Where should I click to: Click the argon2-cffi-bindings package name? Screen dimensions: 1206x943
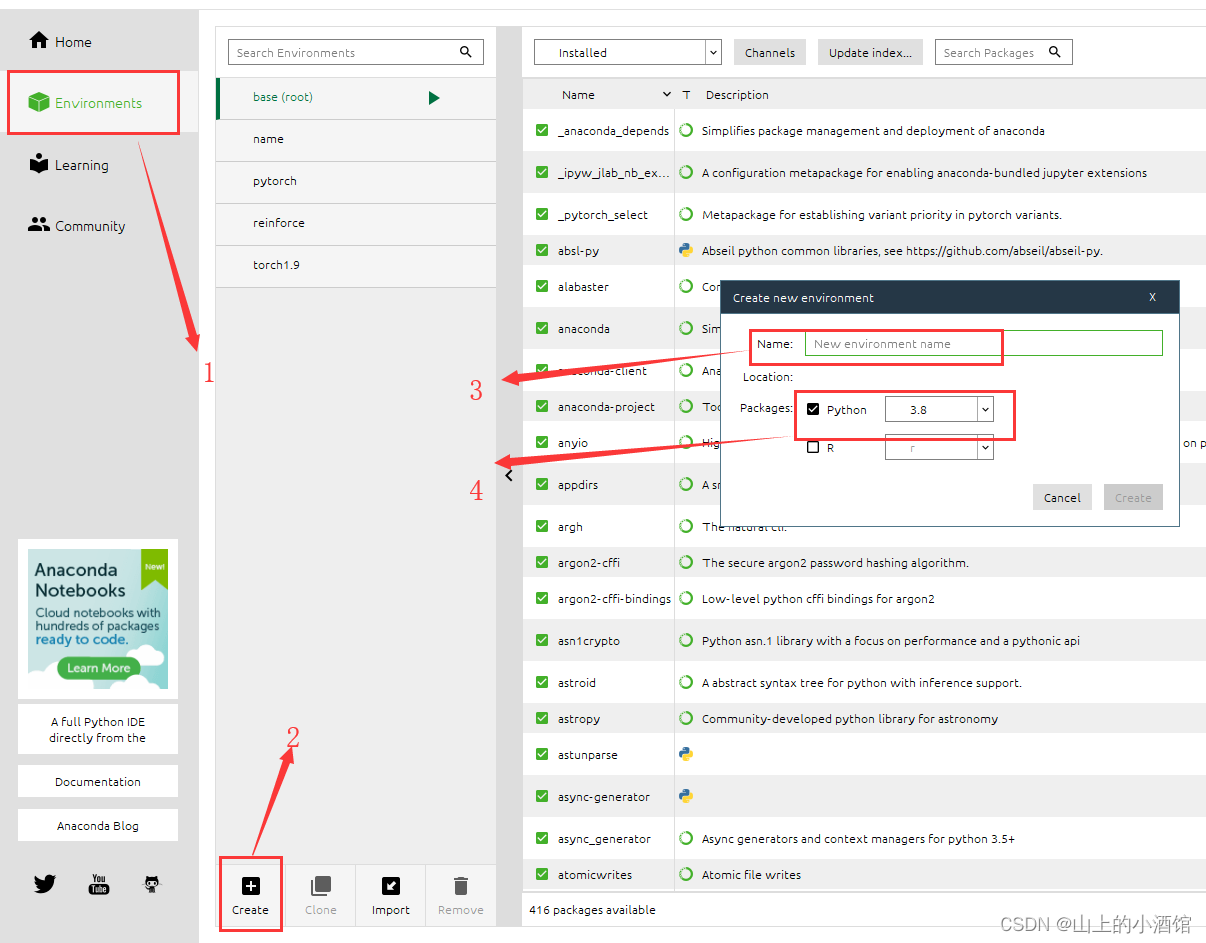pos(614,598)
